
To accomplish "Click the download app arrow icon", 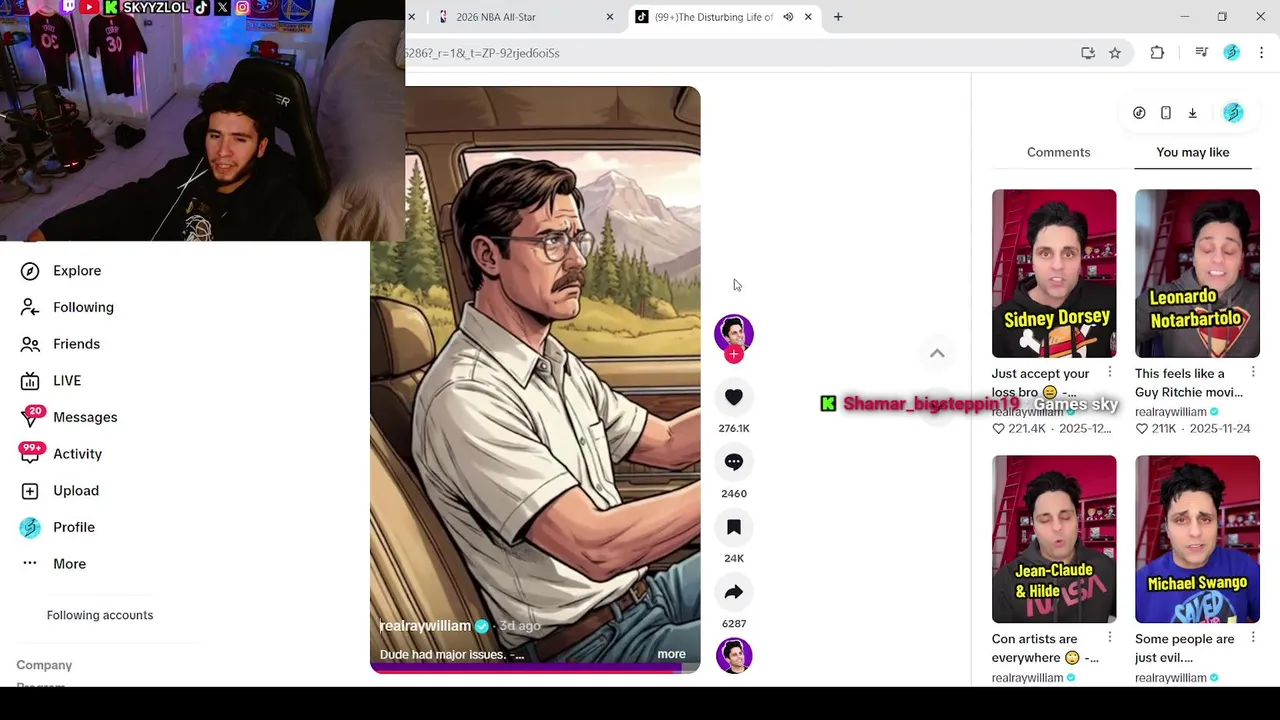I will point(1192,113).
